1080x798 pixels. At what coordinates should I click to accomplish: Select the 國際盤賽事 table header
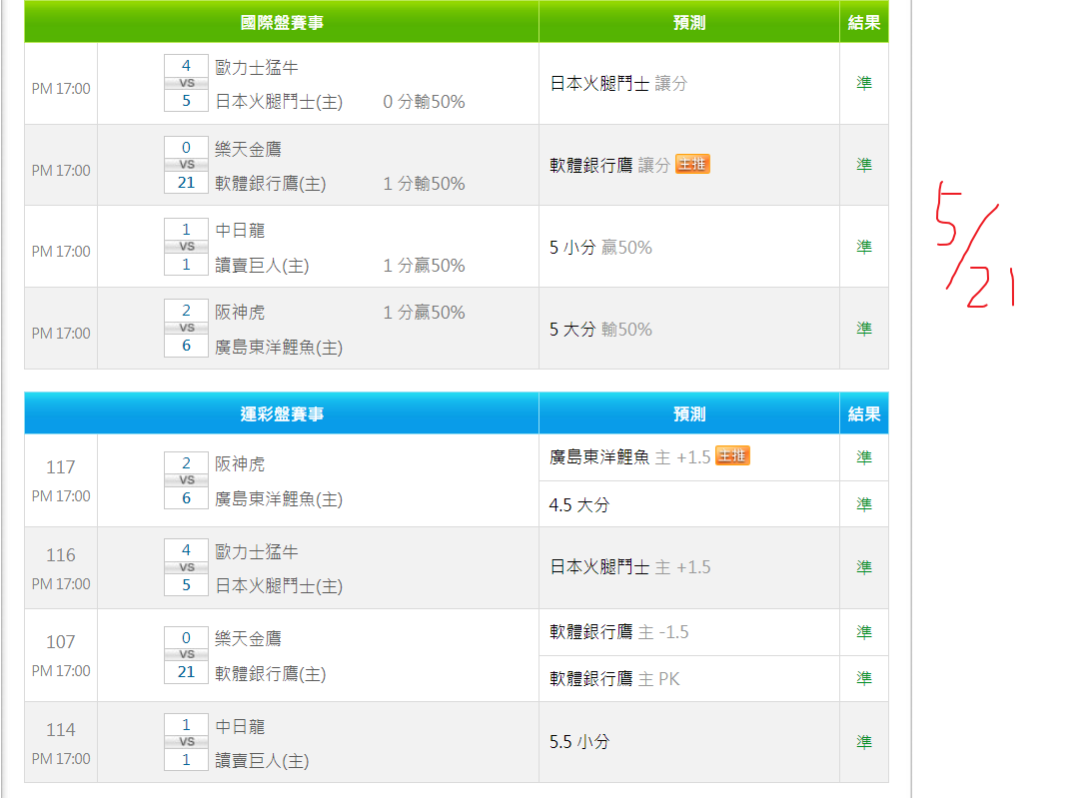(282, 22)
